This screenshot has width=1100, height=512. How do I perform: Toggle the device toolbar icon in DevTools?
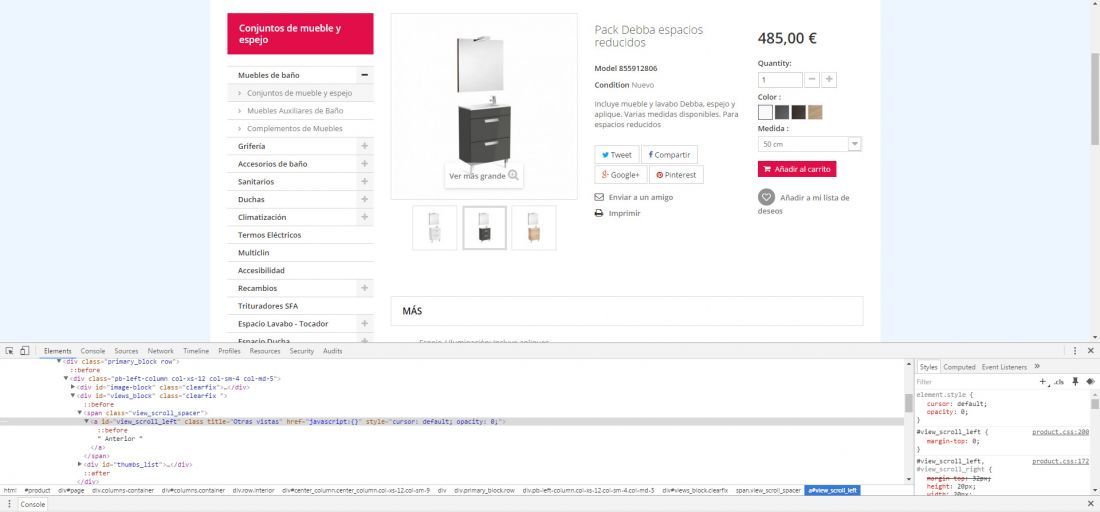tap(24, 351)
